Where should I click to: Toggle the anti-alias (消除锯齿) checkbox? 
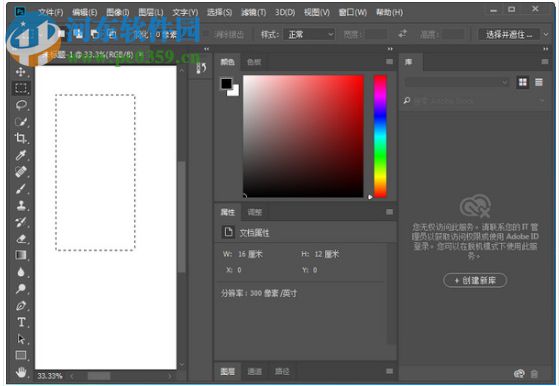206,35
